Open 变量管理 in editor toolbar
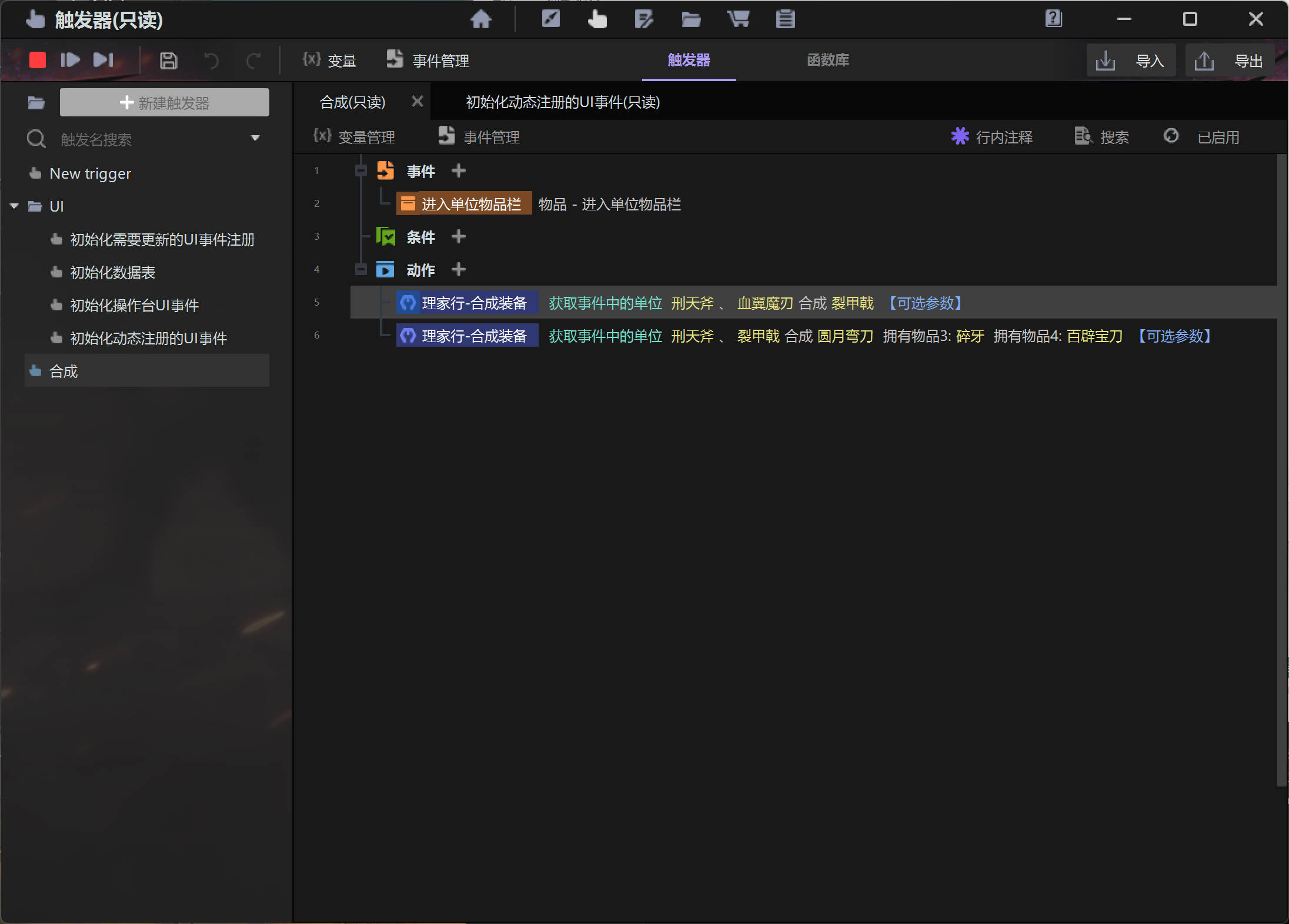The width and height of the screenshot is (1289, 924). (354, 136)
